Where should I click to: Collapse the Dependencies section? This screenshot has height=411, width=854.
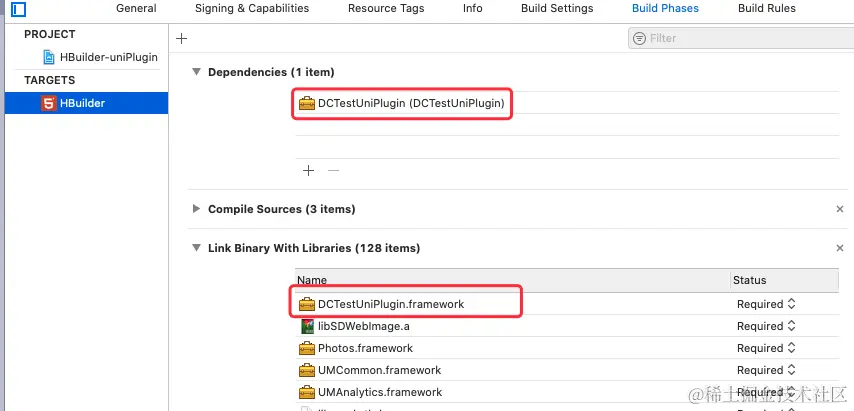196,72
